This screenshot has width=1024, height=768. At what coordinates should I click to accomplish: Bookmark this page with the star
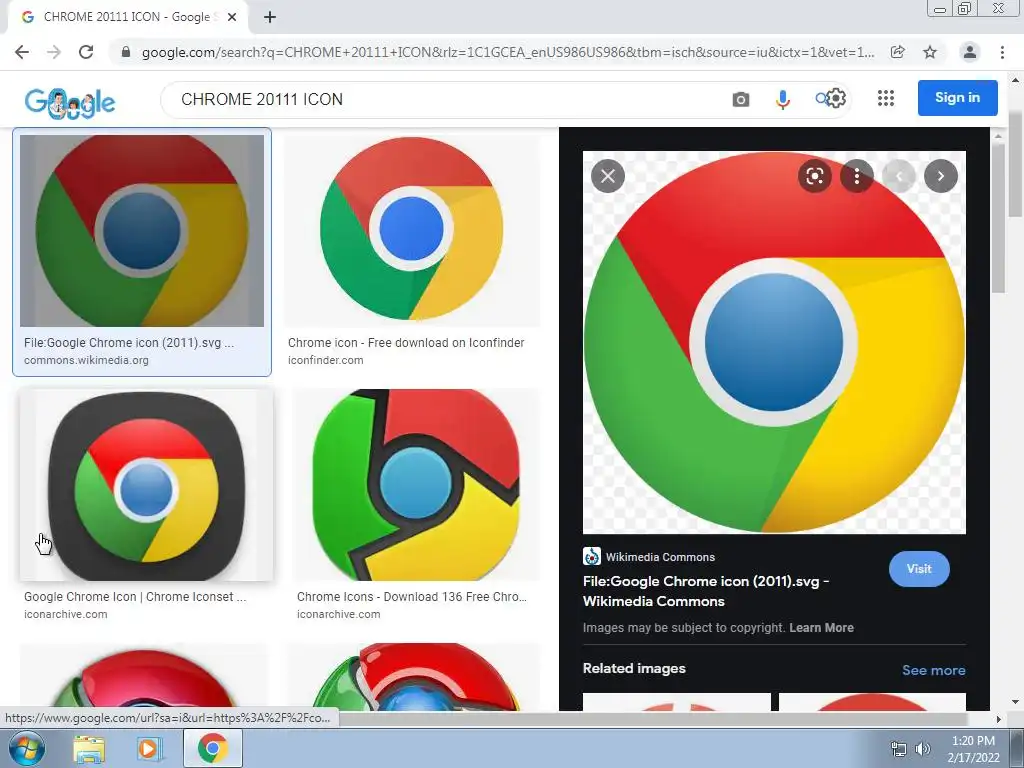[930, 52]
